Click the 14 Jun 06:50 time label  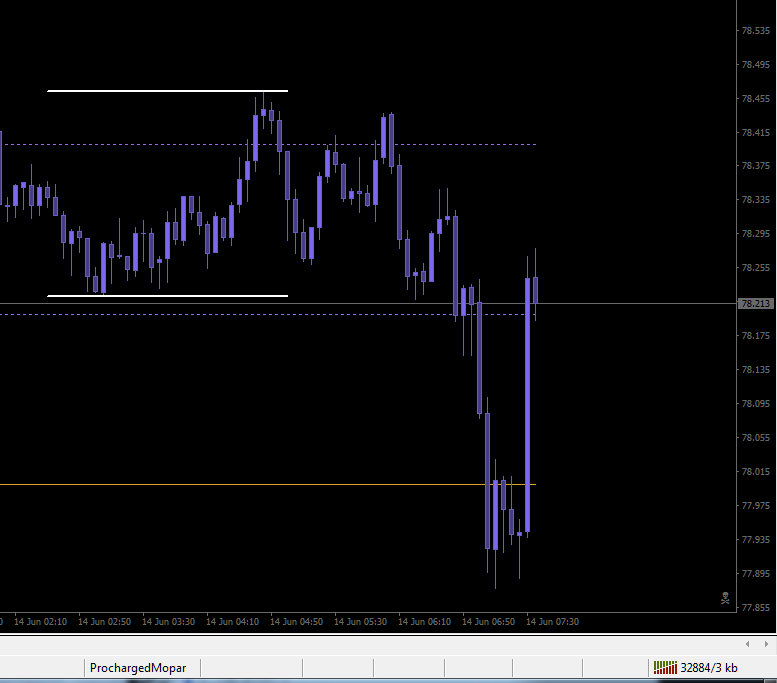pyautogui.click(x=489, y=622)
